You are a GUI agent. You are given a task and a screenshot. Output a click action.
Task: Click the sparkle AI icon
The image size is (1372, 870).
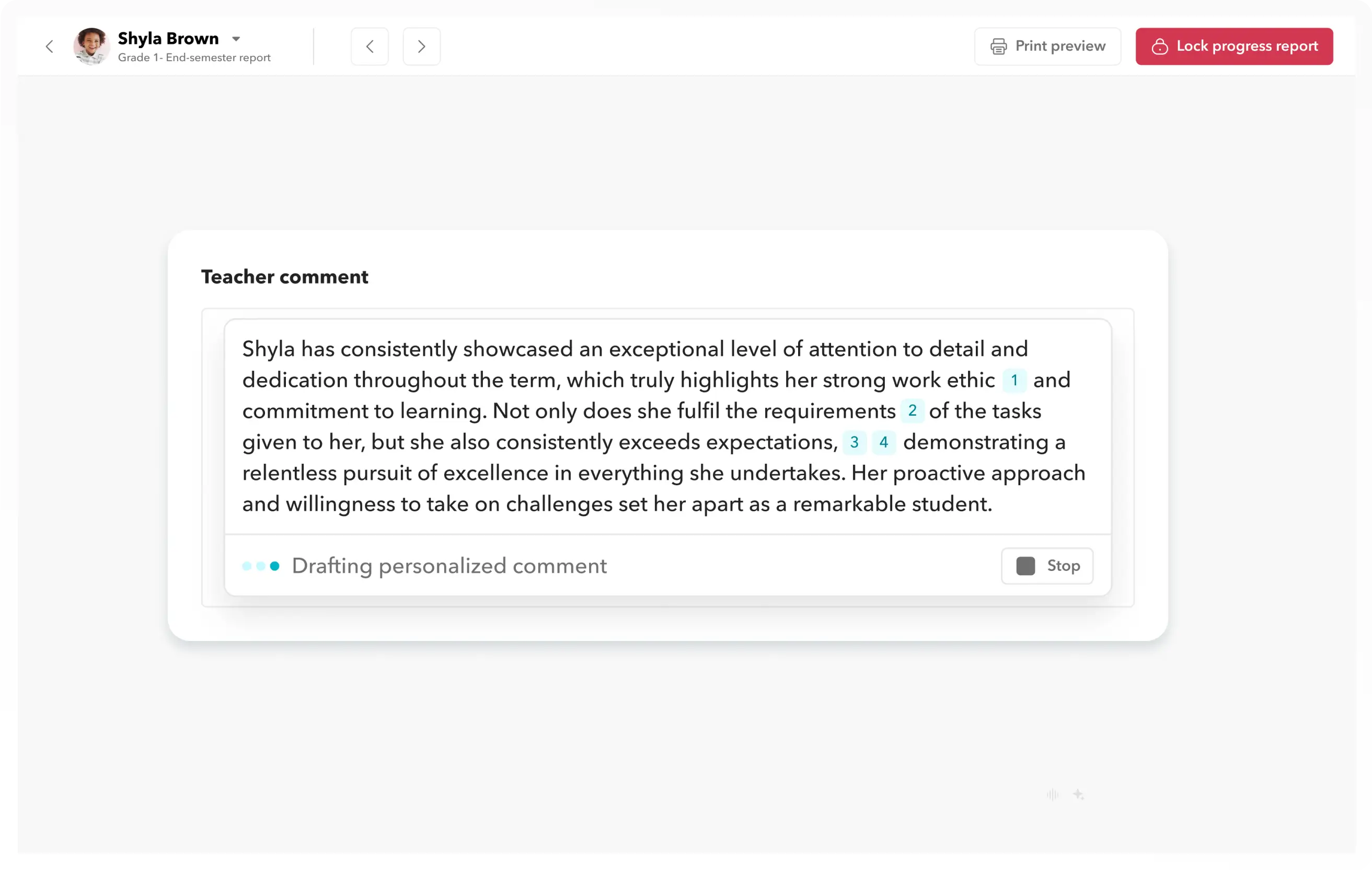point(1078,794)
